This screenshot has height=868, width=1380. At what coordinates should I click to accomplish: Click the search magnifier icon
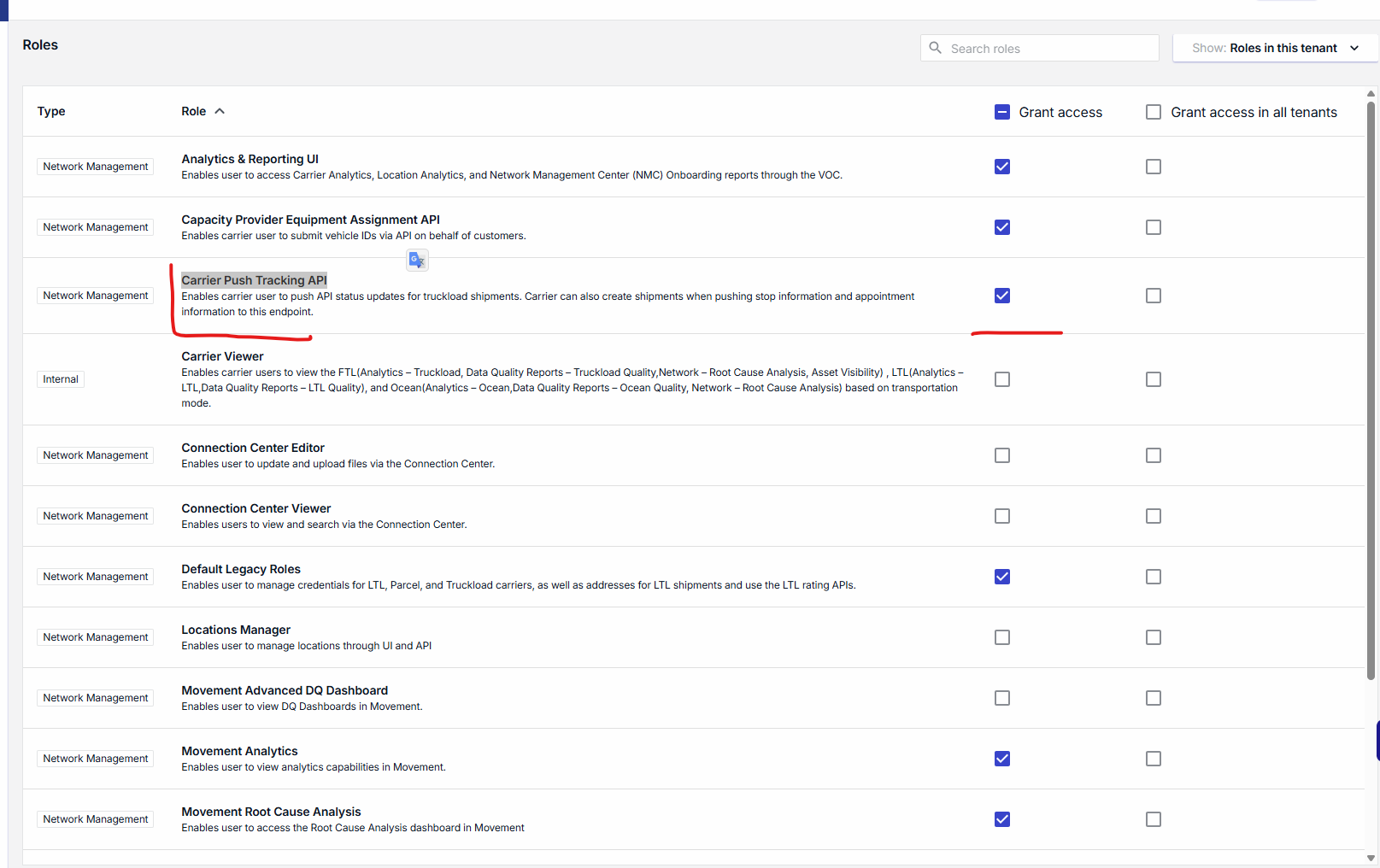(935, 48)
